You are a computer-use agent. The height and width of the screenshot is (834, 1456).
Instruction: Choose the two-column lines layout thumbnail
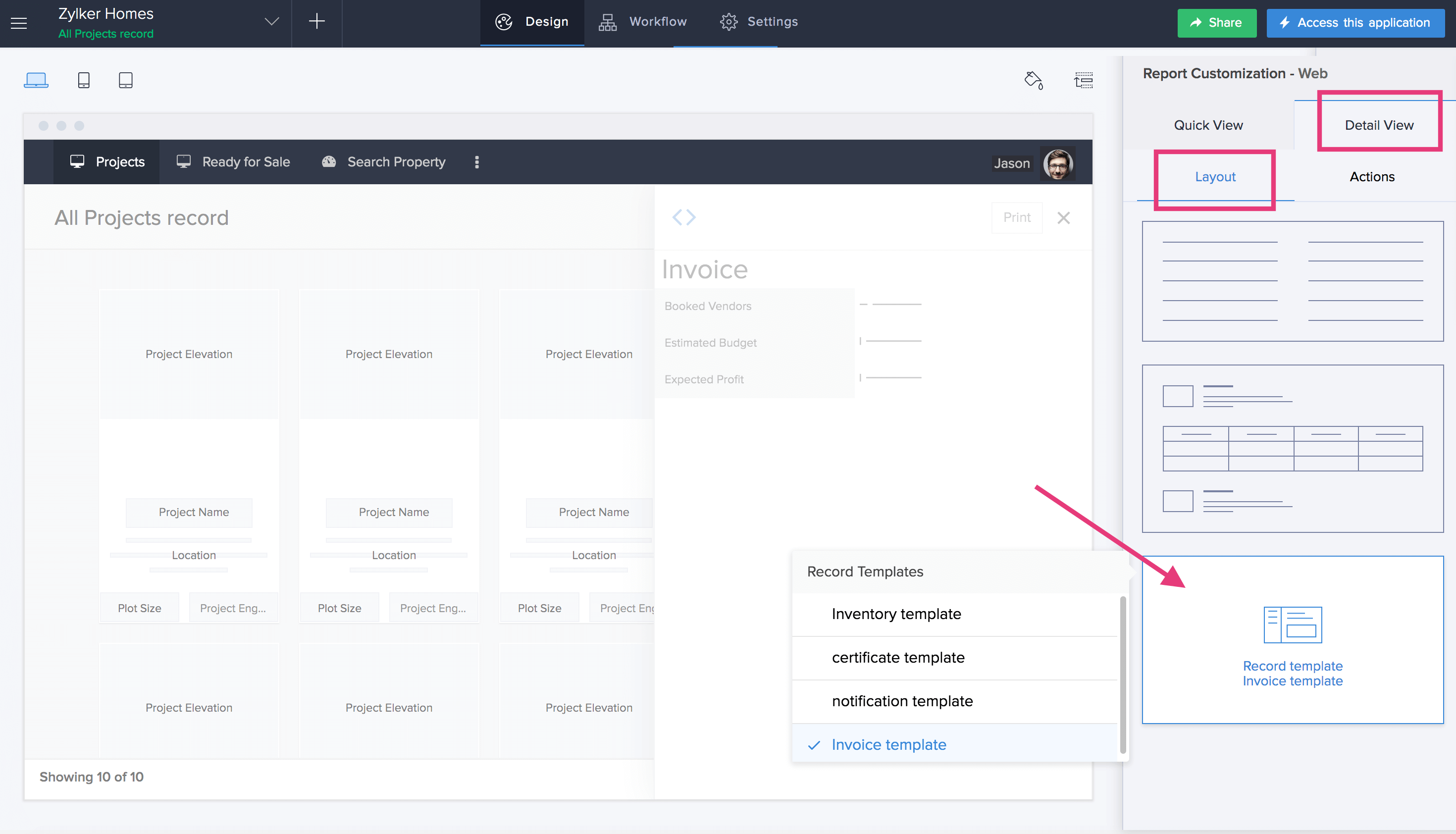pyautogui.click(x=1293, y=281)
